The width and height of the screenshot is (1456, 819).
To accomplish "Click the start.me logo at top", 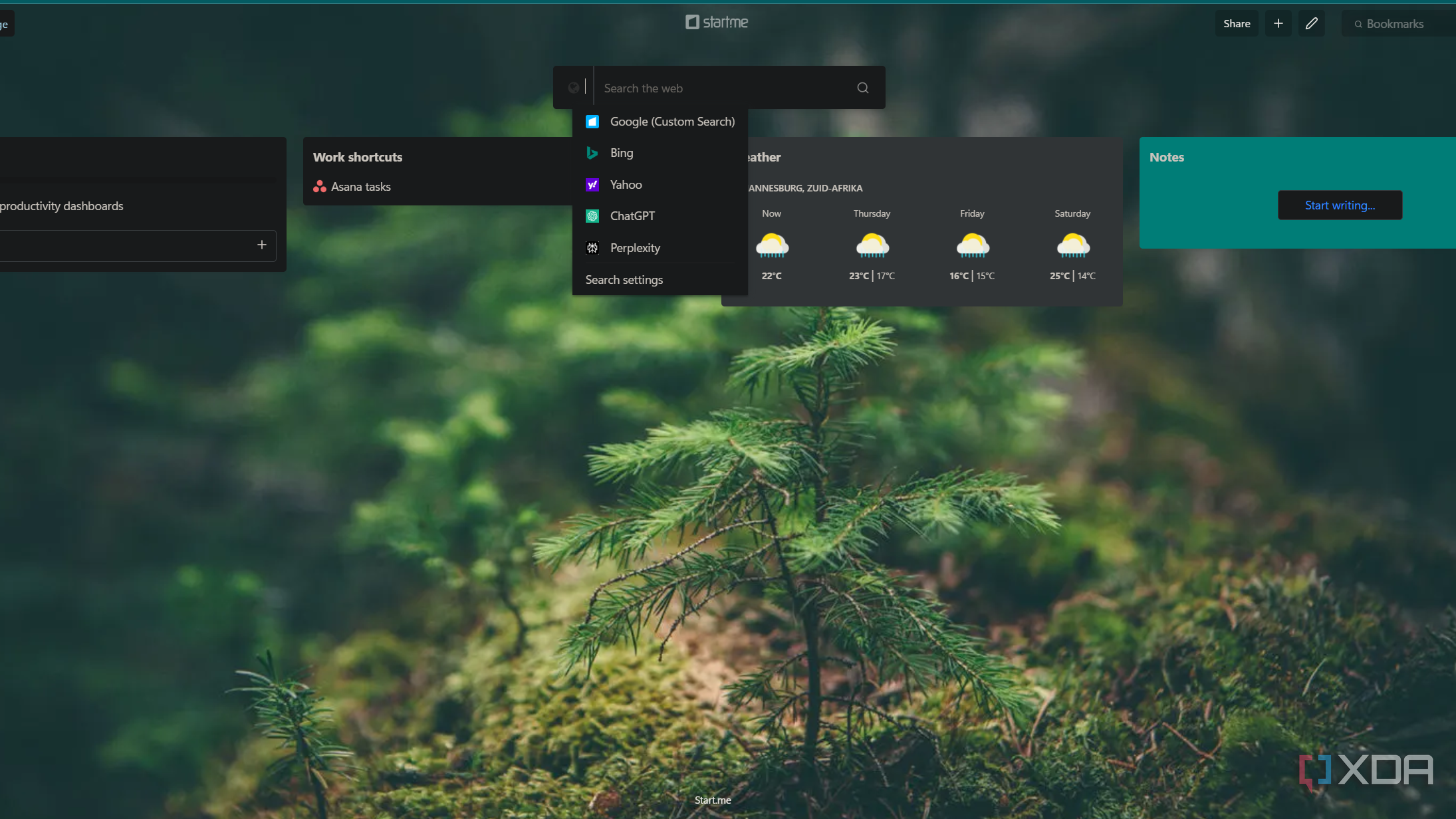I will (717, 22).
